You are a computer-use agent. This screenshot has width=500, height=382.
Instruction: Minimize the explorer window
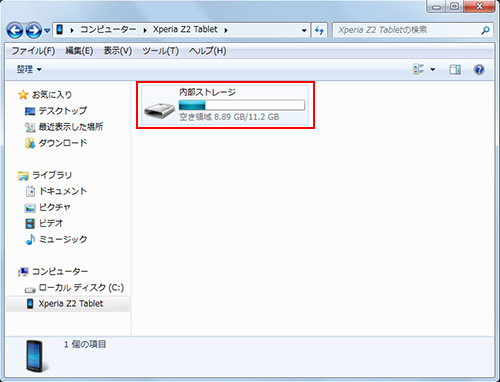pyautogui.click(x=437, y=7)
